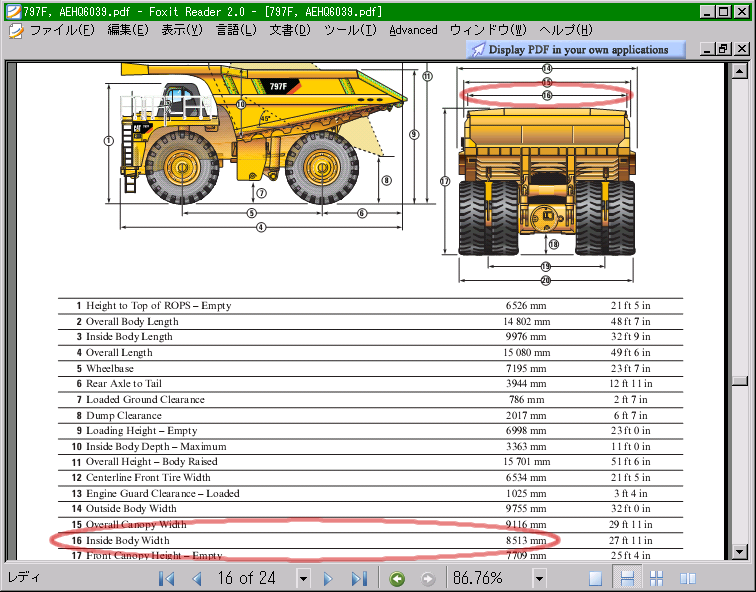
Task: Switch to continuous facing layout
Action: [x=657, y=578]
